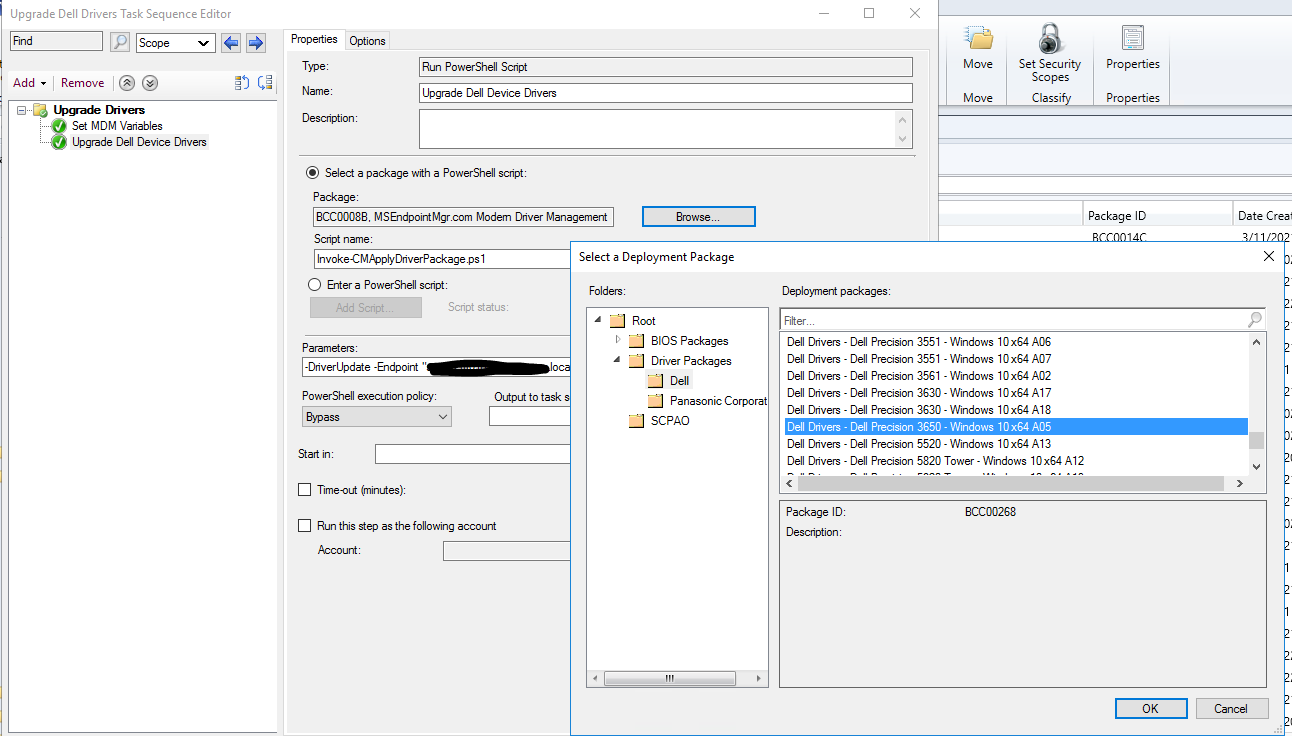Select 'Dell Precision 3650 - Windows 10 x64 A05'
This screenshot has width=1292, height=736.
[x=1014, y=426]
